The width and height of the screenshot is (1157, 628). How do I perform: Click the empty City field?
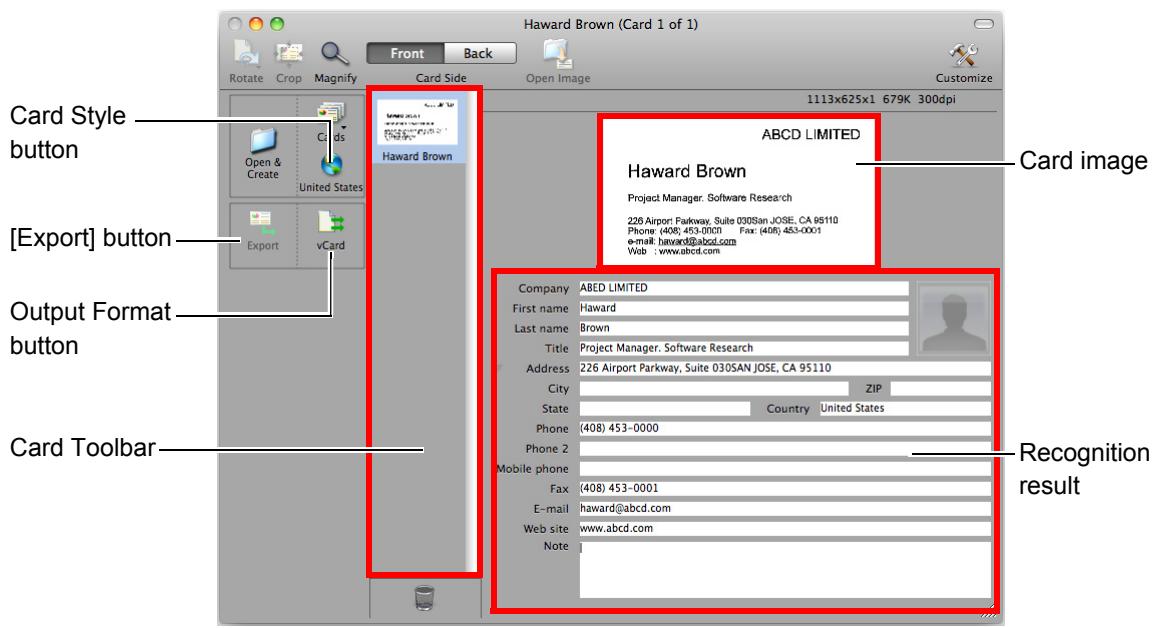(x=714, y=388)
